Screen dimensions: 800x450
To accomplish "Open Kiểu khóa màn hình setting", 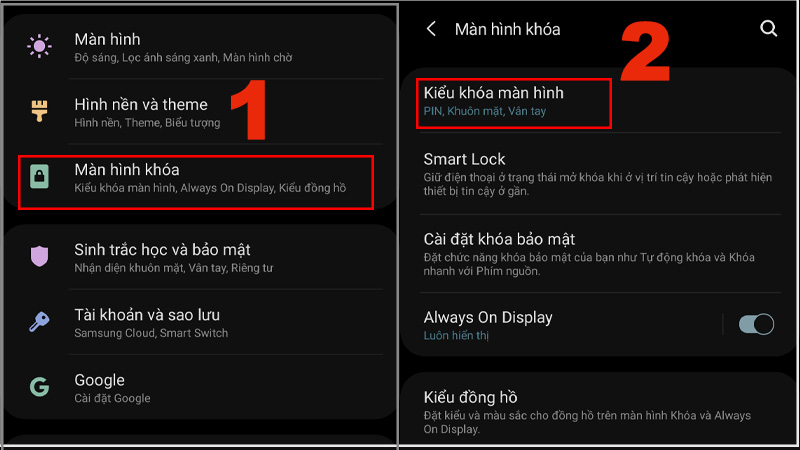I will 514,103.
